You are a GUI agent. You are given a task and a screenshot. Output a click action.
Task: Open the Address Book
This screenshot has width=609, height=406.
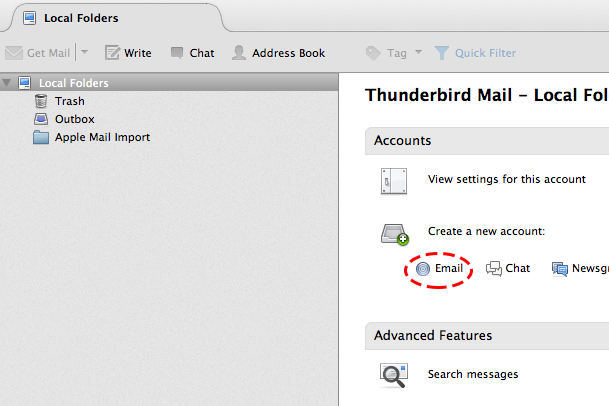pos(278,53)
